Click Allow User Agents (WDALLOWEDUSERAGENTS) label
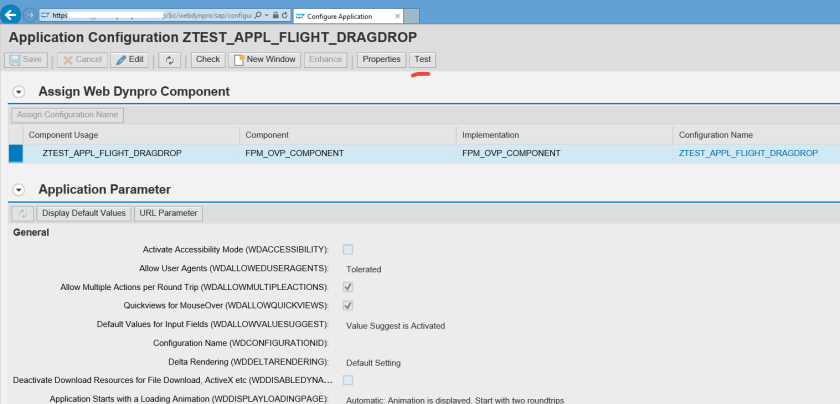This screenshot has width=840, height=404. click(x=234, y=268)
